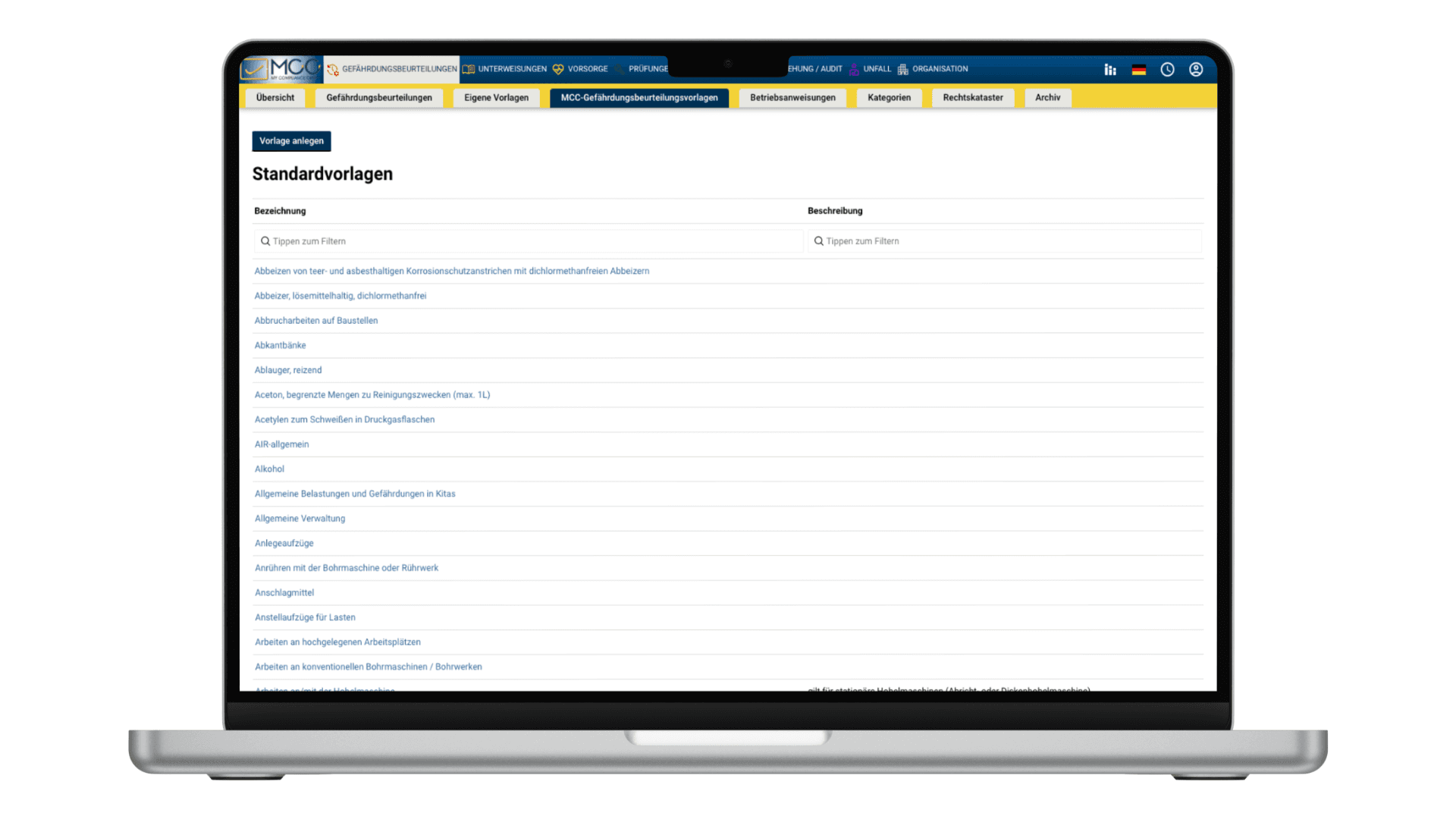
Task: Open Acetylen zum Schweißen in Druckgasflaschen
Action: pyautogui.click(x=345, y=419)
